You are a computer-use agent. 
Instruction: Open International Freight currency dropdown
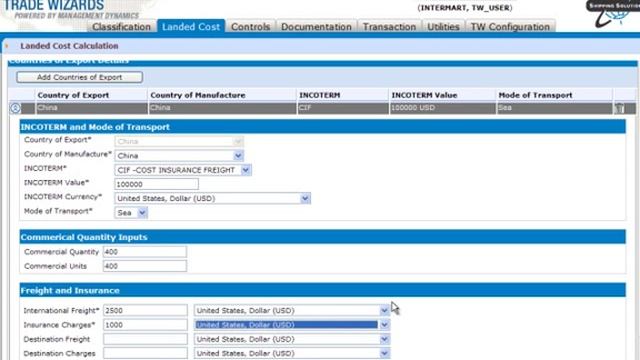(x=292, y=311)
